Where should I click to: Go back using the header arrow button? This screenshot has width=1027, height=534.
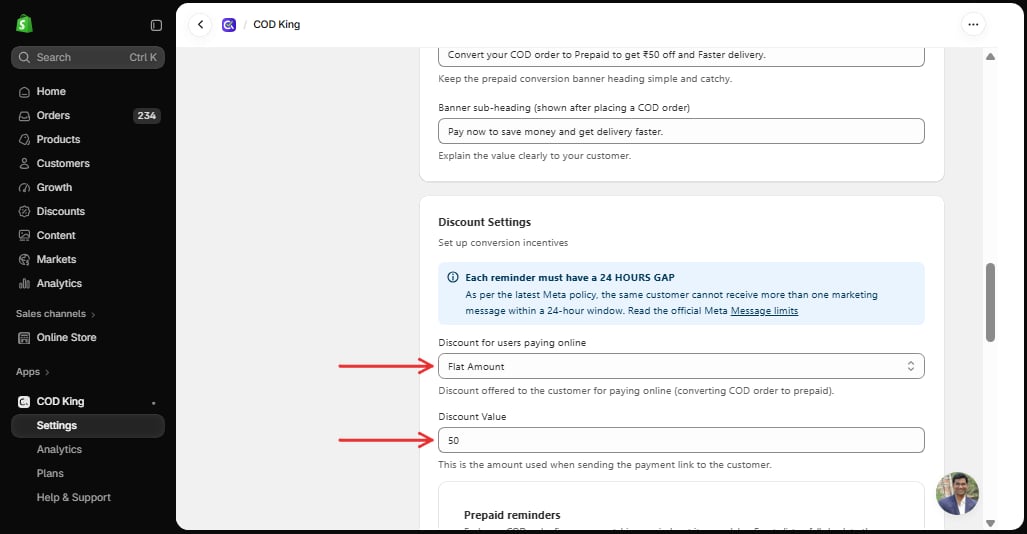[200, 25]
